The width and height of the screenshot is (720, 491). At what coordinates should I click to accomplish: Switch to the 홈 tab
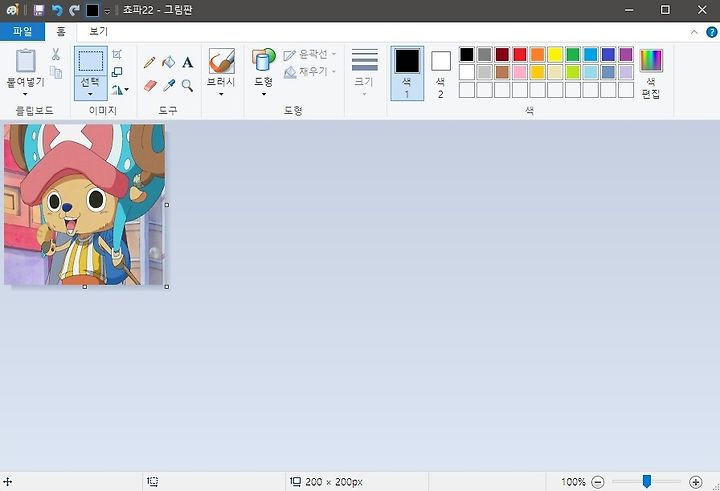(x=61, y=32)
